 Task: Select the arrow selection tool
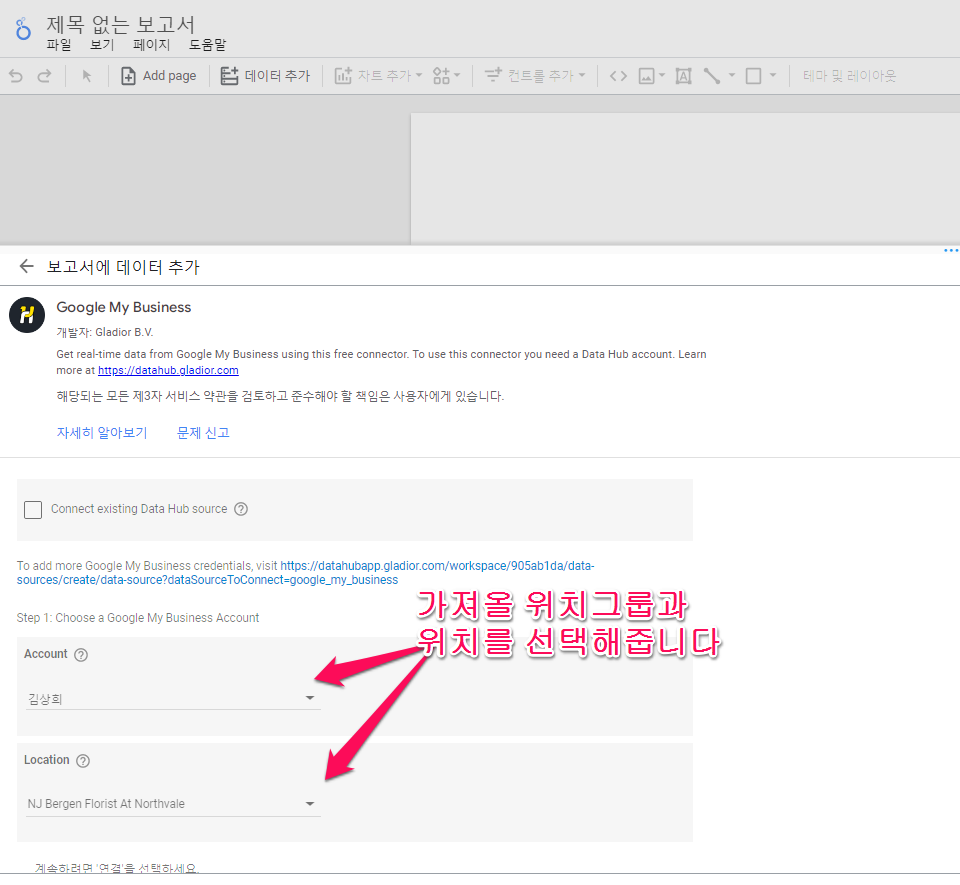point(88,75)
